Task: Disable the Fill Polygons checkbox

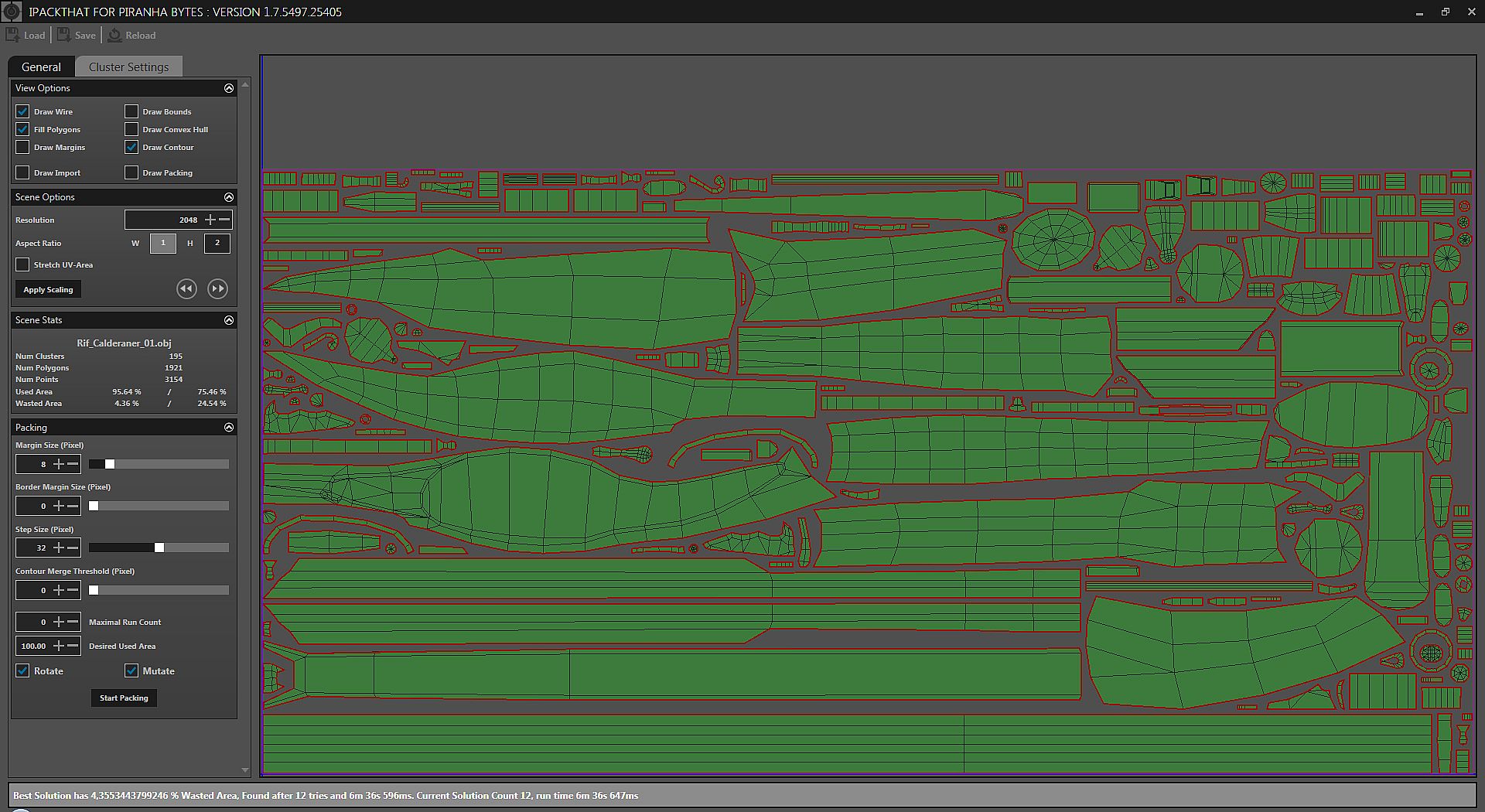Action: pyautogui.click(x=23, y=129)
